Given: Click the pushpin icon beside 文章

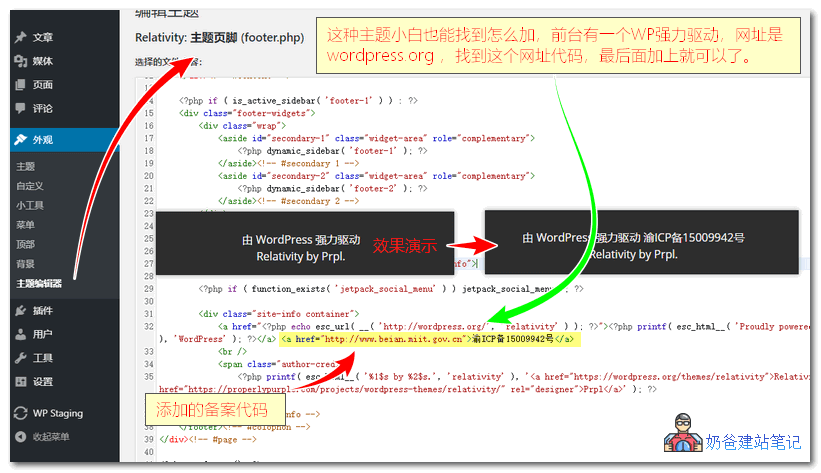Looking at the screenshot, I should coord(20,37).
